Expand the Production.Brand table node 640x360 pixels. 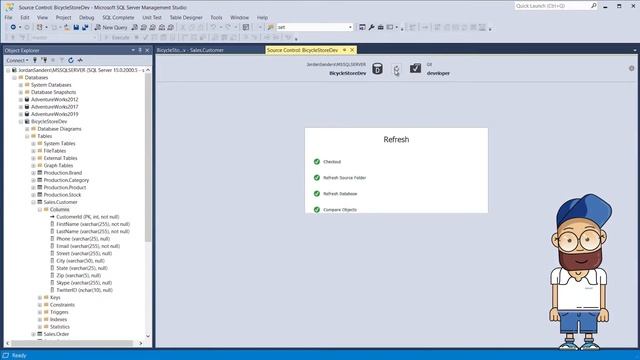tap(34, 173)
